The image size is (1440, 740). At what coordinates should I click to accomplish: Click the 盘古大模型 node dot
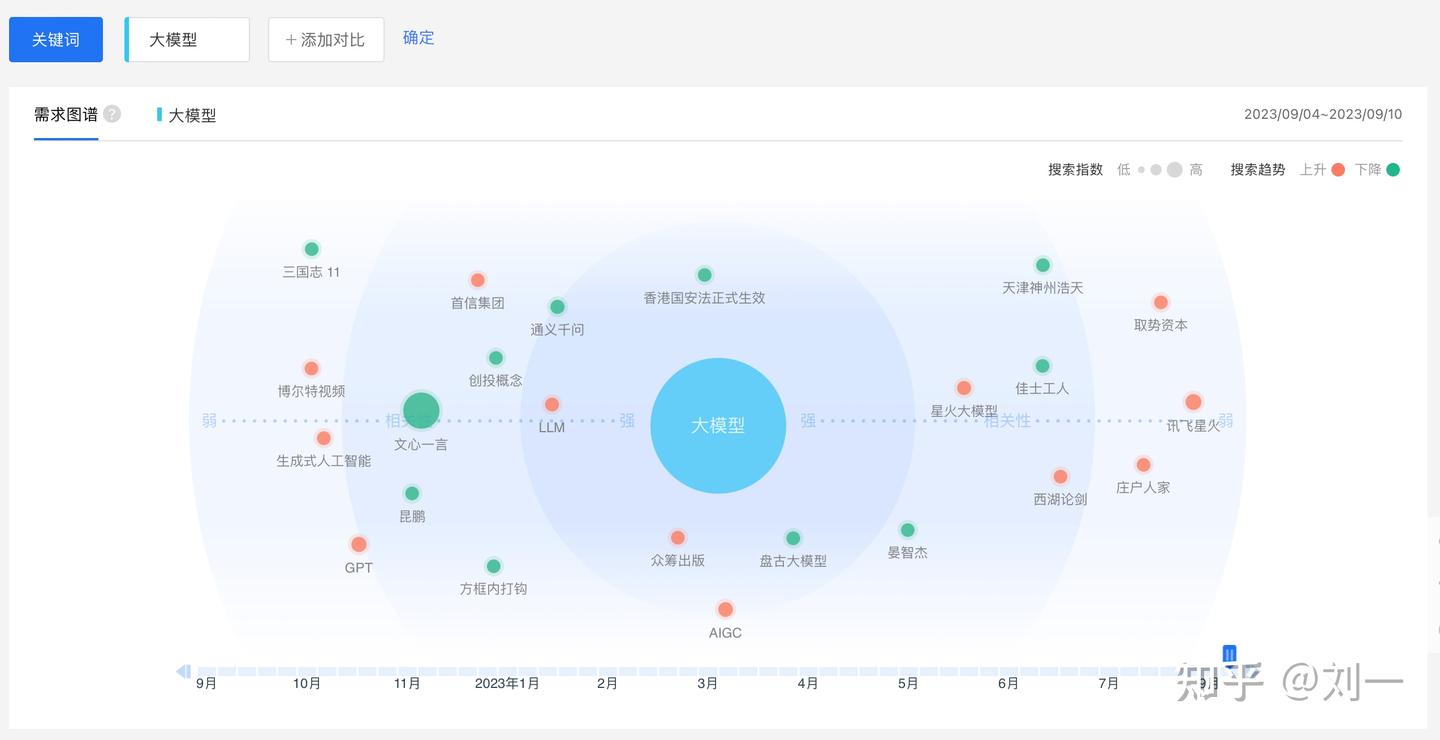pos(793,538)
